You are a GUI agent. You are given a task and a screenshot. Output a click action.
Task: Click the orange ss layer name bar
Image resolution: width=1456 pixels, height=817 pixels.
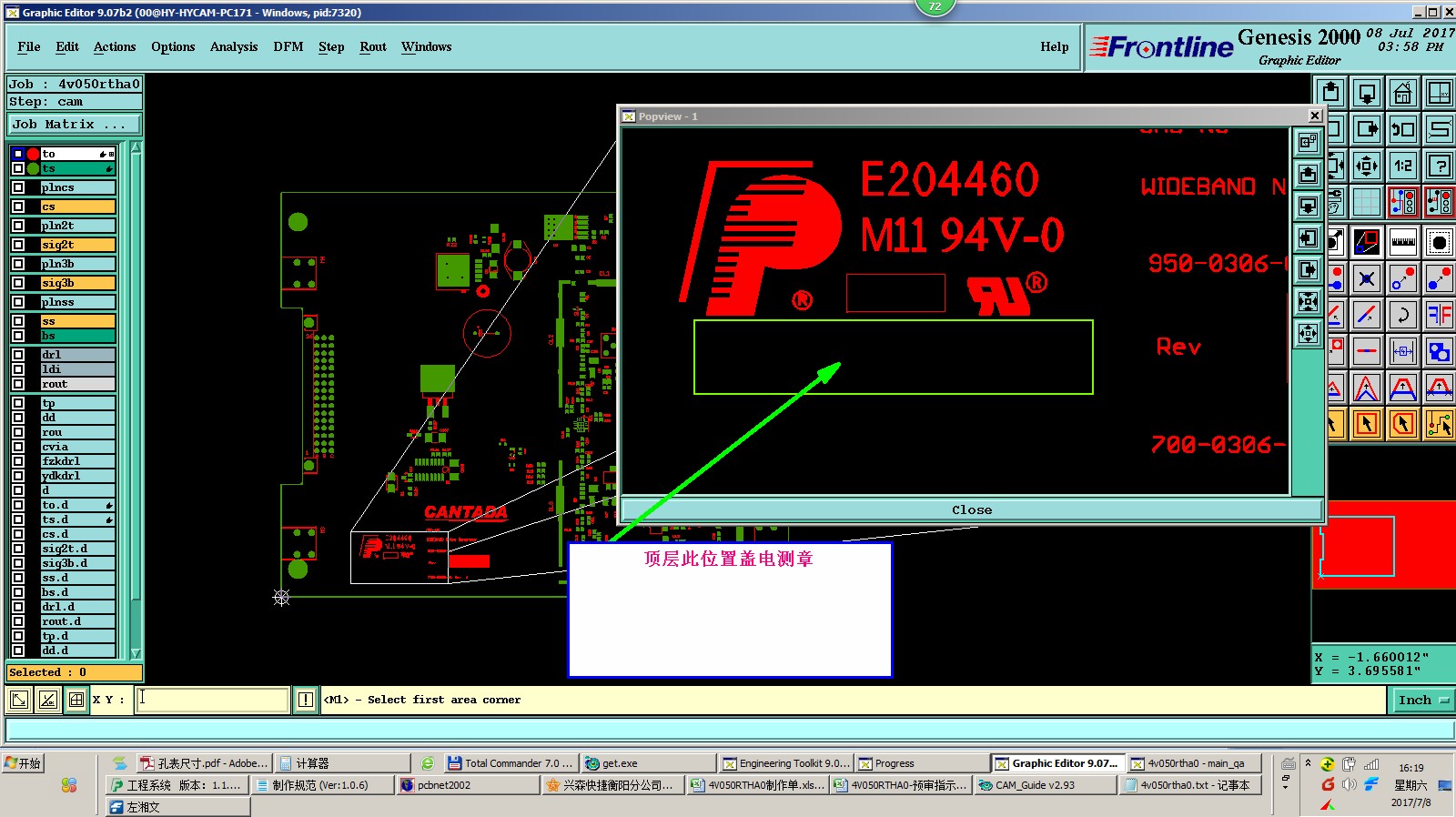pos(78,321)
